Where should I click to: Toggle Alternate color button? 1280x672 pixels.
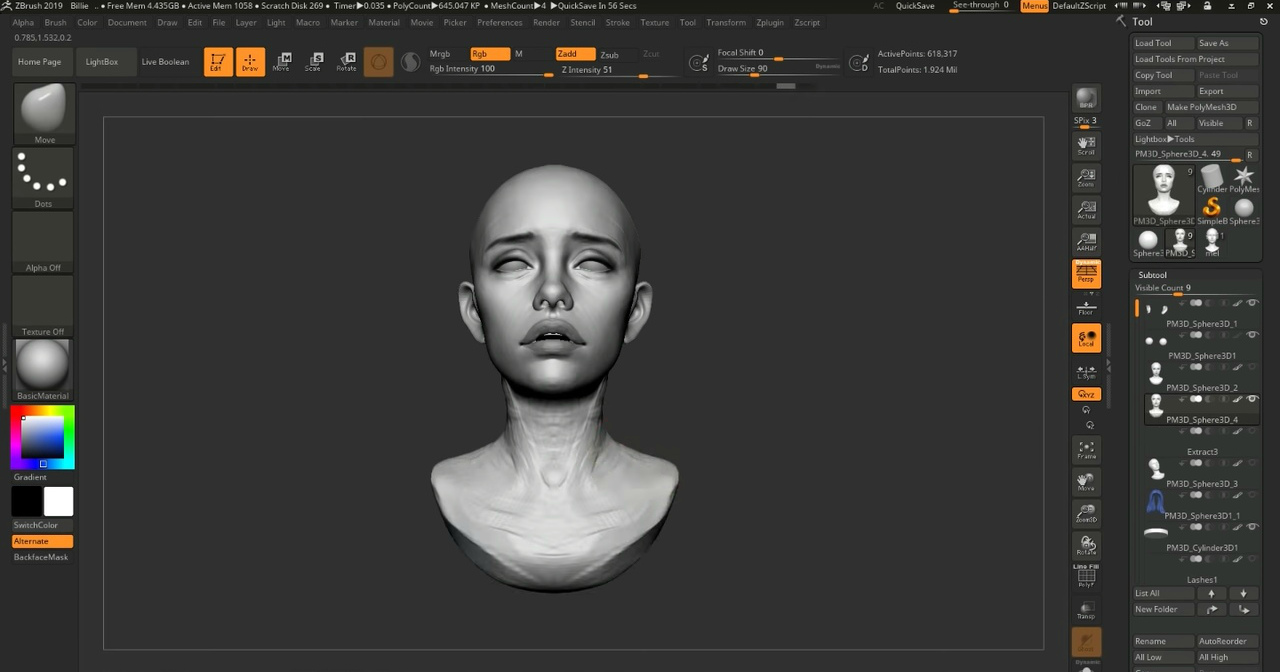pyautogui.click(x=43, y=541)
